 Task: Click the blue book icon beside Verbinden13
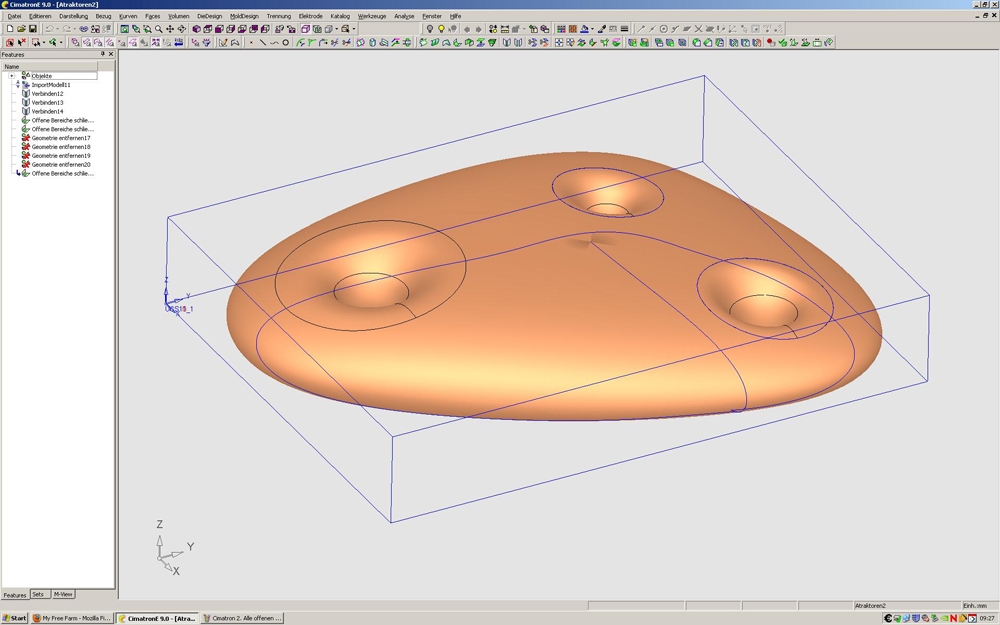click(x=26, y=102)
